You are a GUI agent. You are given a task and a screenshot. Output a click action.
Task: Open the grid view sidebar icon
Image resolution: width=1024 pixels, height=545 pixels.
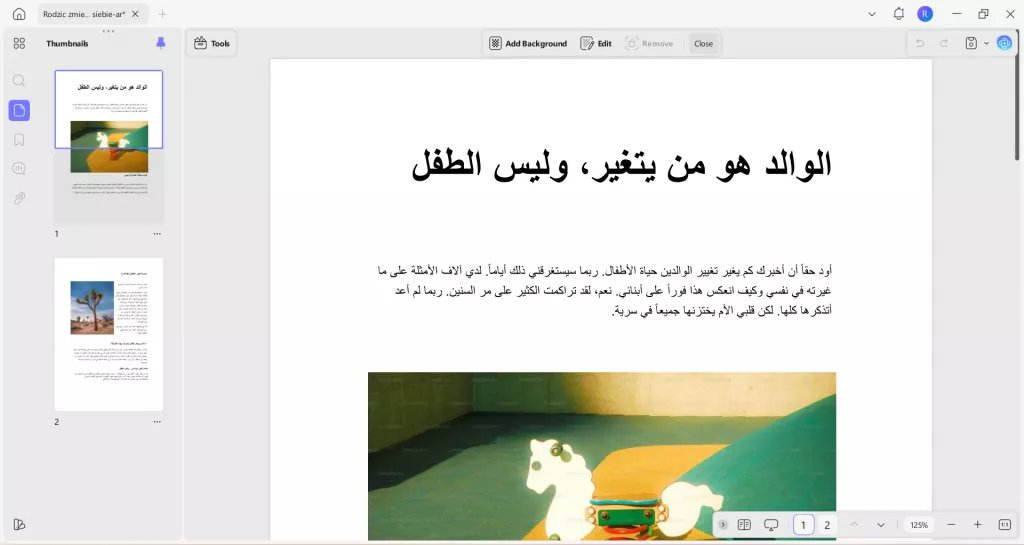click(19, 43)
